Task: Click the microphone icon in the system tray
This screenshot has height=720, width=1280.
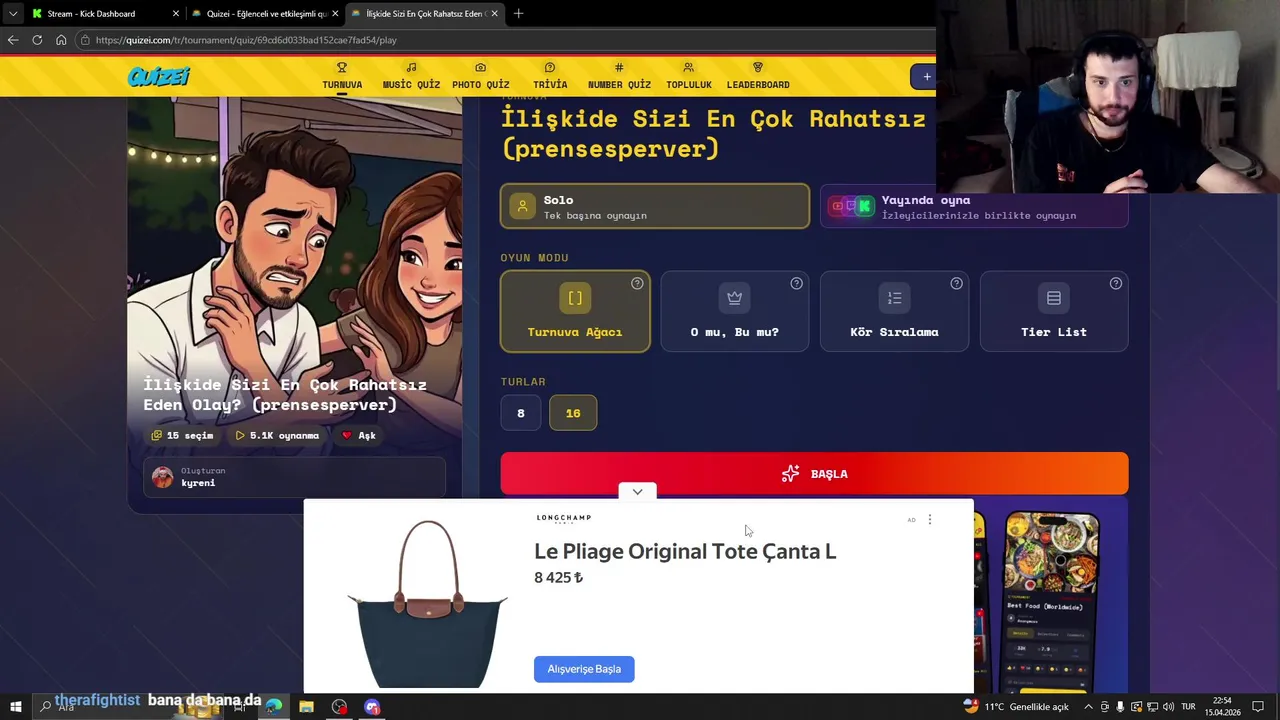Action: tap(1120, 707)
